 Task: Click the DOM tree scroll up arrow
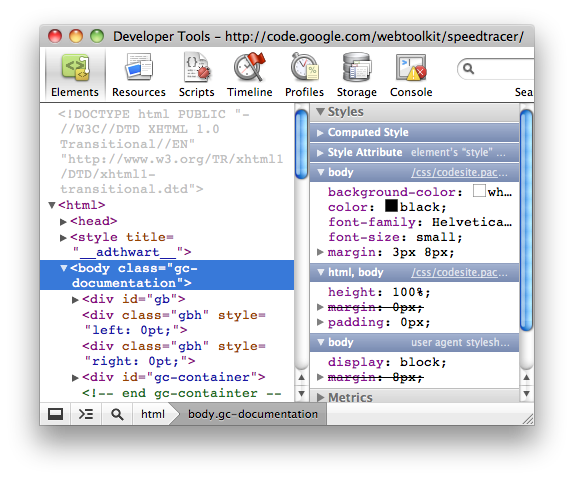(302, 377)
